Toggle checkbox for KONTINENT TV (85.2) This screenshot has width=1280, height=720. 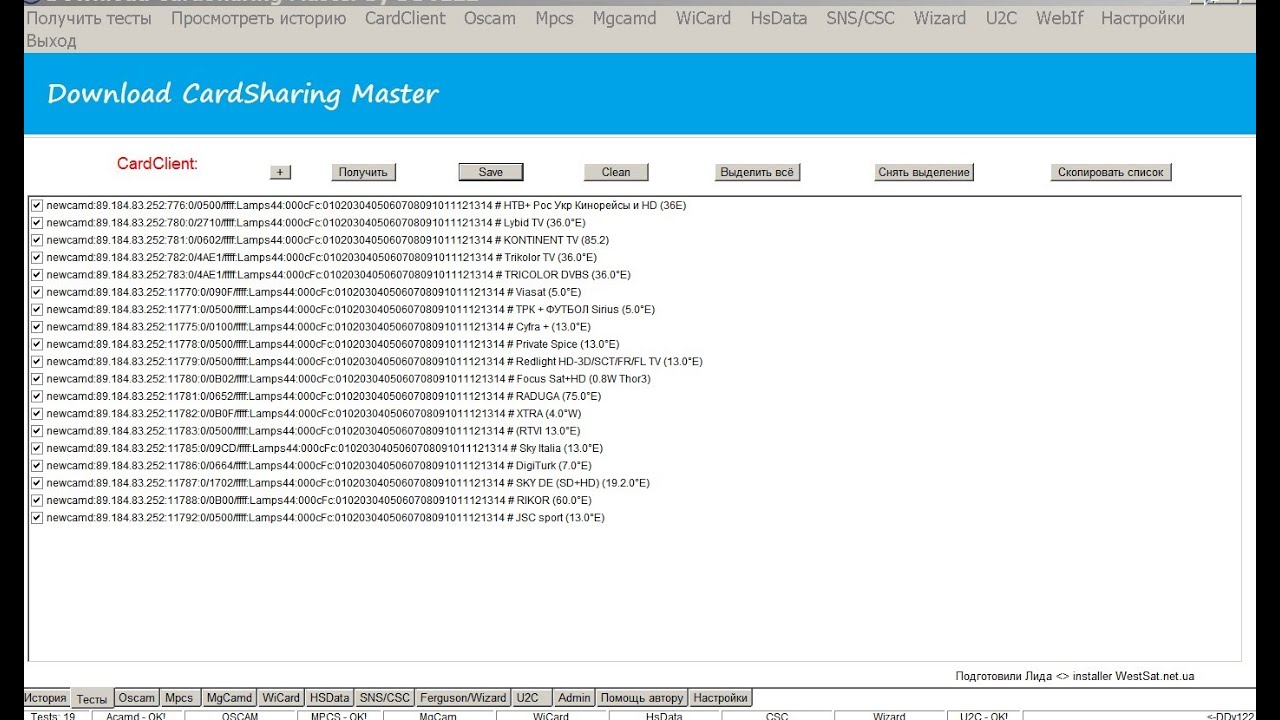37,240
